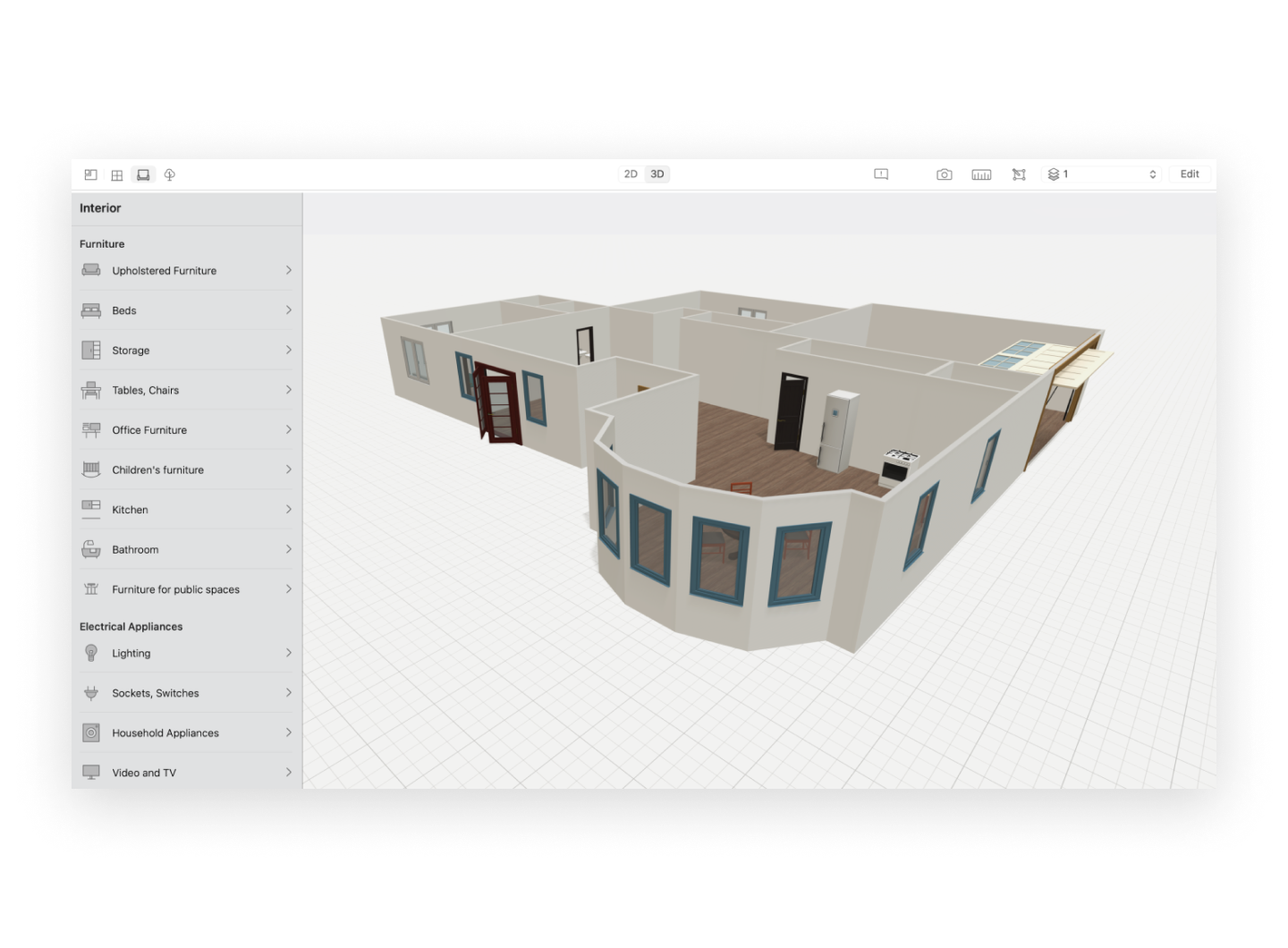Select the Bathroom furniture category
Viewport: 1288px width, 948px height.
(186, 549)
